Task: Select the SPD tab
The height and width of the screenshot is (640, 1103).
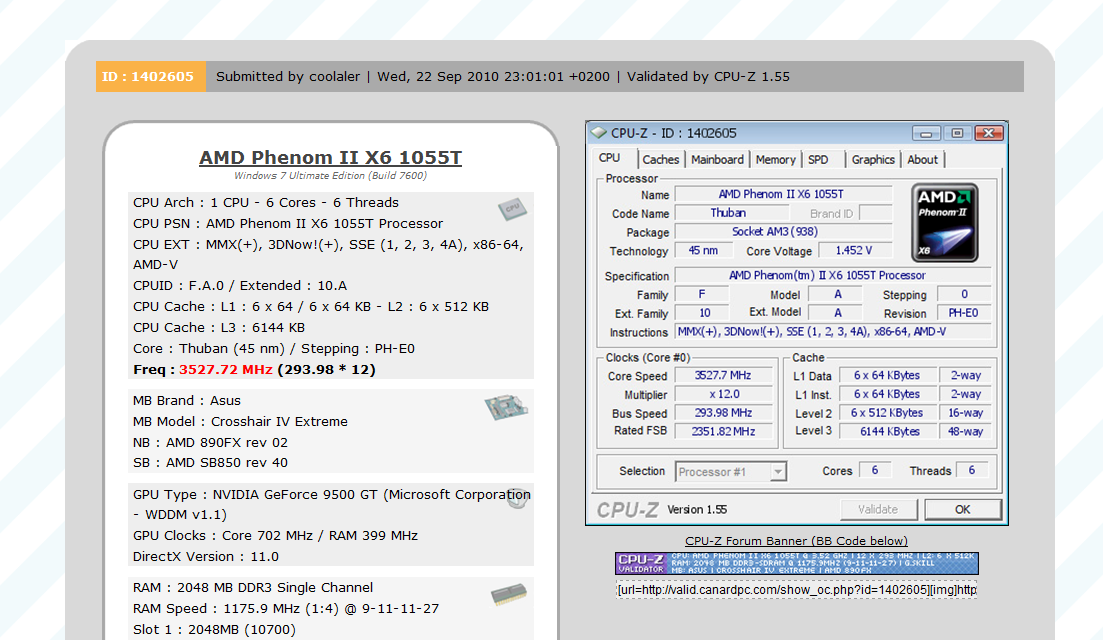Action: [818, 160]
